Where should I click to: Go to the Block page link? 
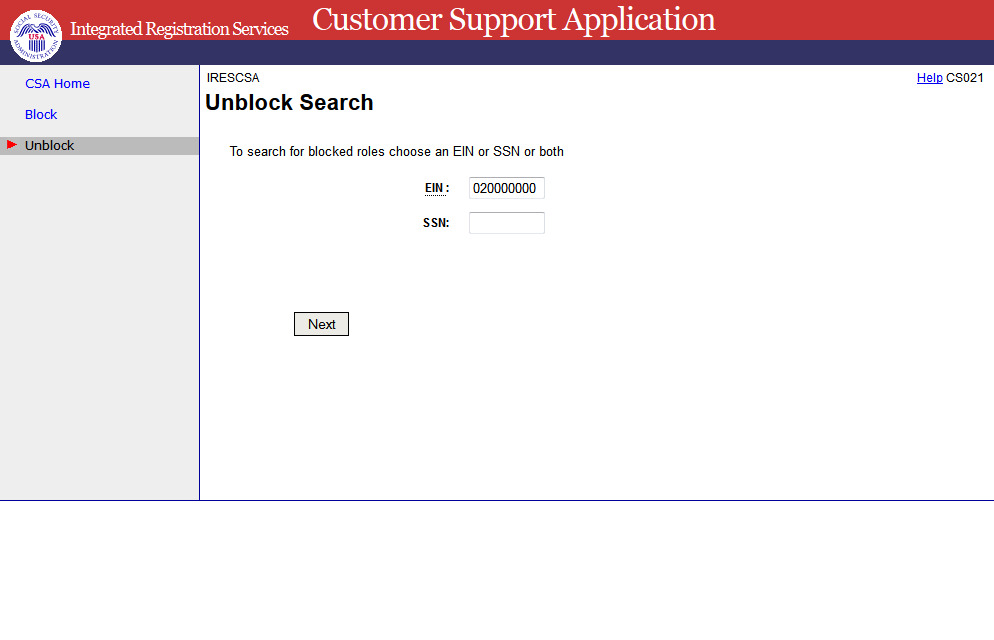[41, 115]
